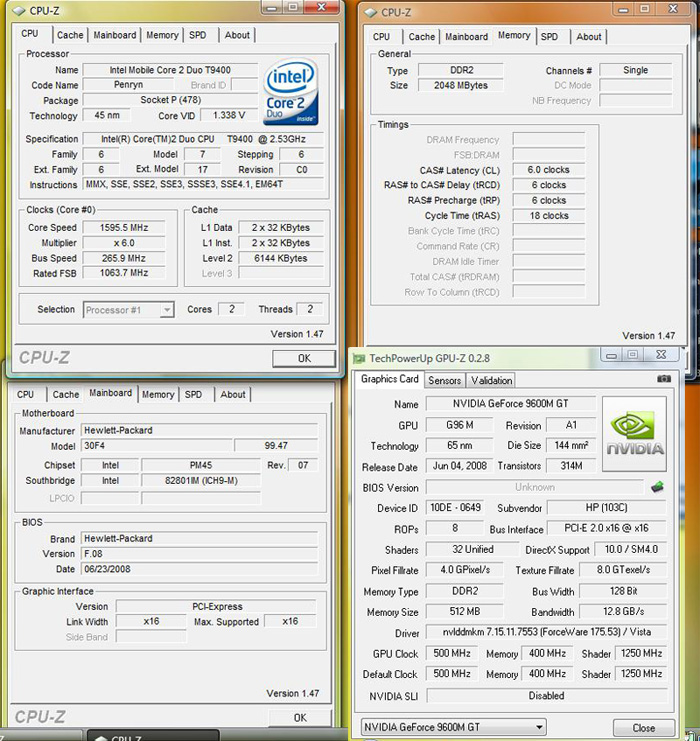
Task: Open Mainboard tab in Memory CPU-Z window
Action: click(467, 37)
